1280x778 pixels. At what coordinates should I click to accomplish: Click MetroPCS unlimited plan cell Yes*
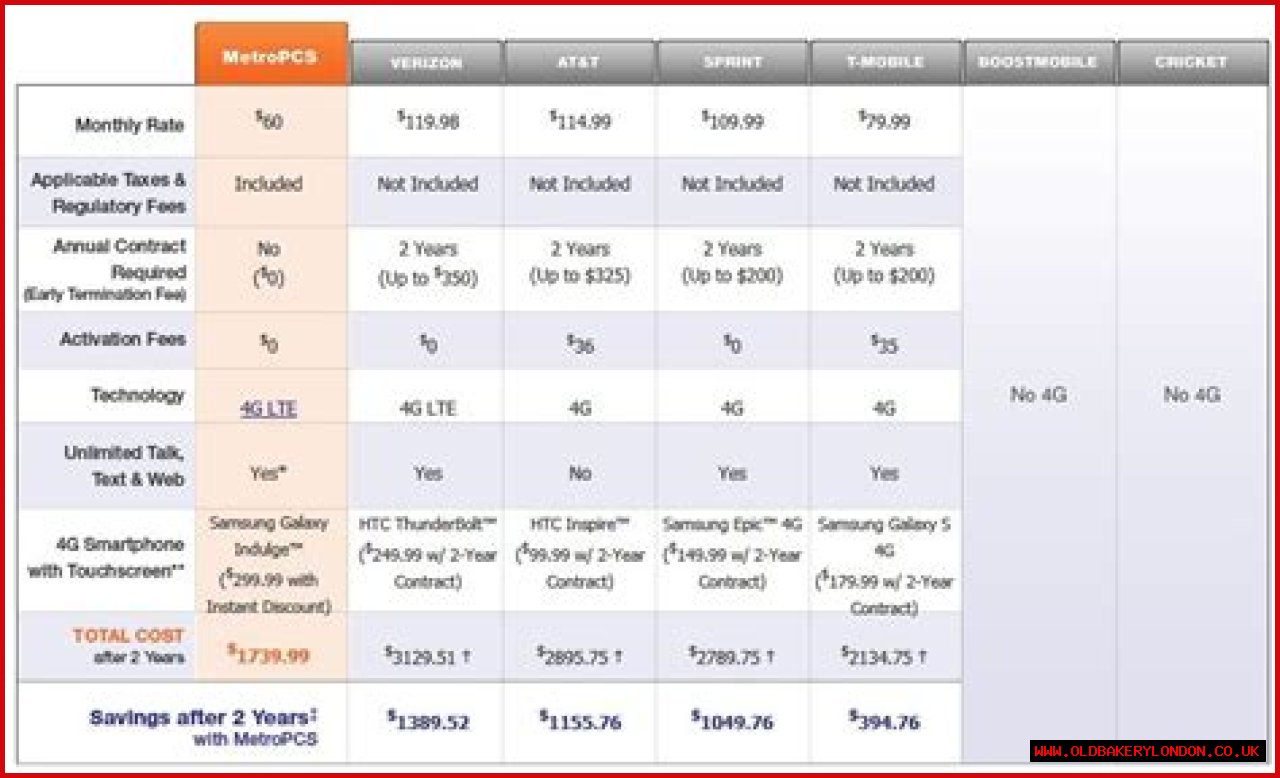click(x=268, y=474)
